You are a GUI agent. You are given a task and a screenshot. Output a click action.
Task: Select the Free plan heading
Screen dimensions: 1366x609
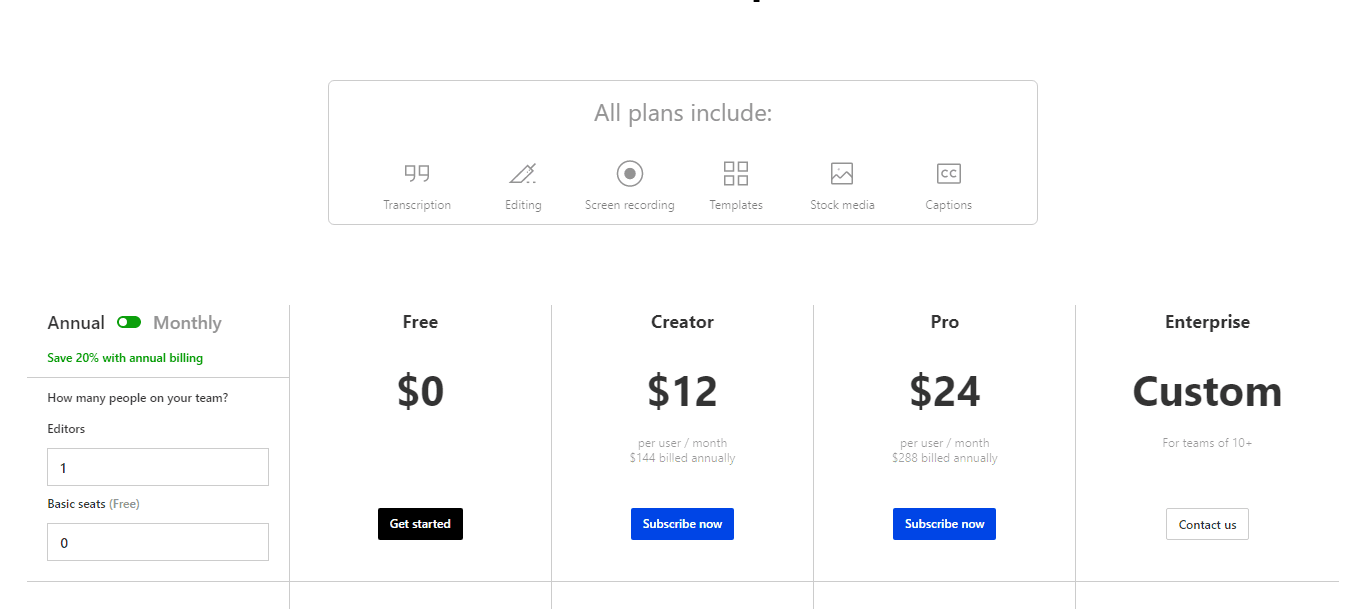(420, 322)
